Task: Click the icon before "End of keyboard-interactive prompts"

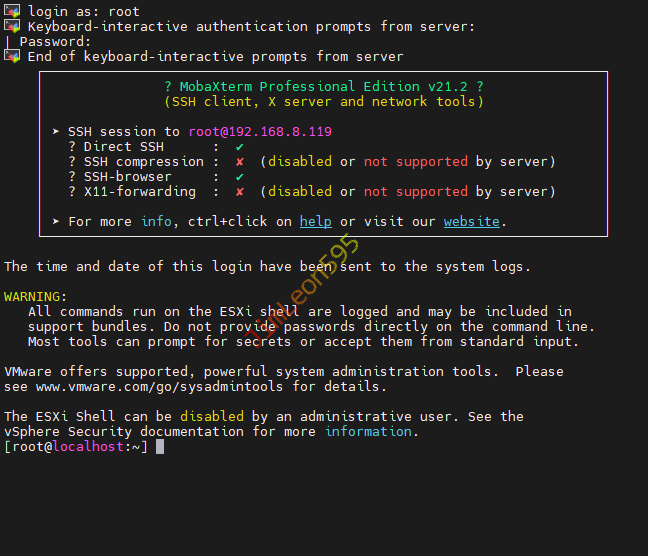Action: tap(12, 56)
